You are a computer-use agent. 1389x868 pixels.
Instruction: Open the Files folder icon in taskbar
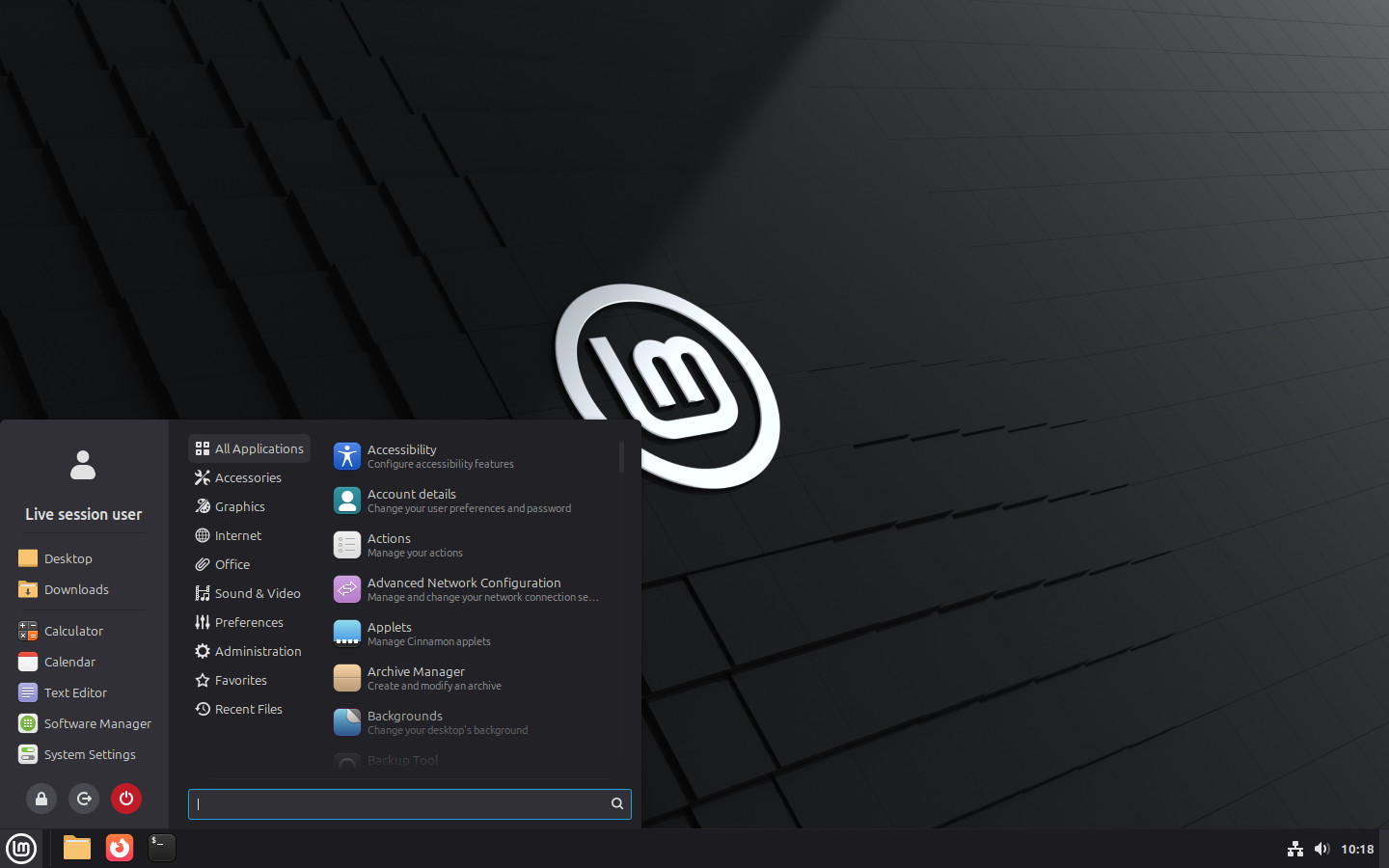pyautogui.click(x=77, y=848)
